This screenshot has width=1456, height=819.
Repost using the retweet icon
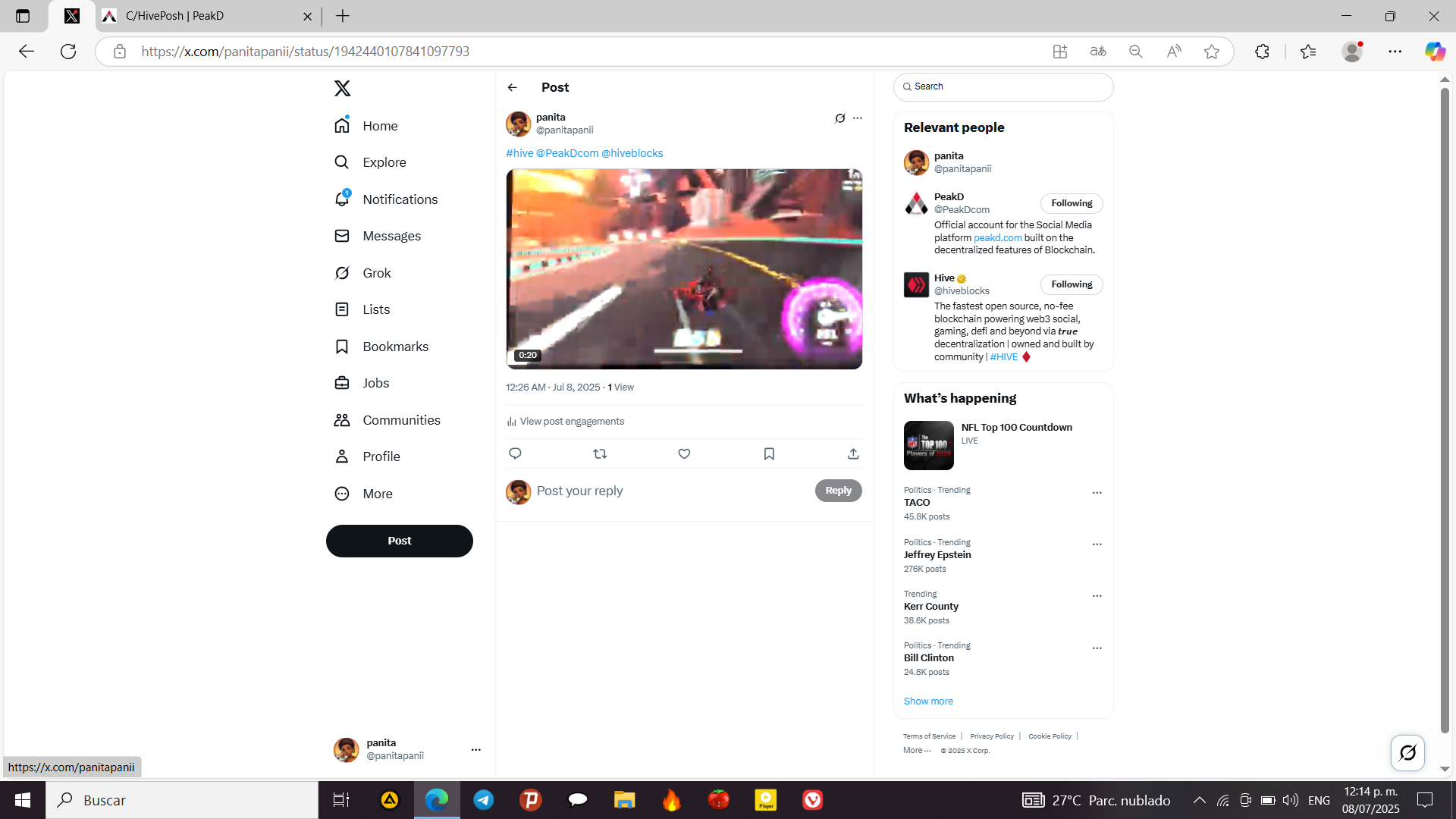click(x=600, y=453)
